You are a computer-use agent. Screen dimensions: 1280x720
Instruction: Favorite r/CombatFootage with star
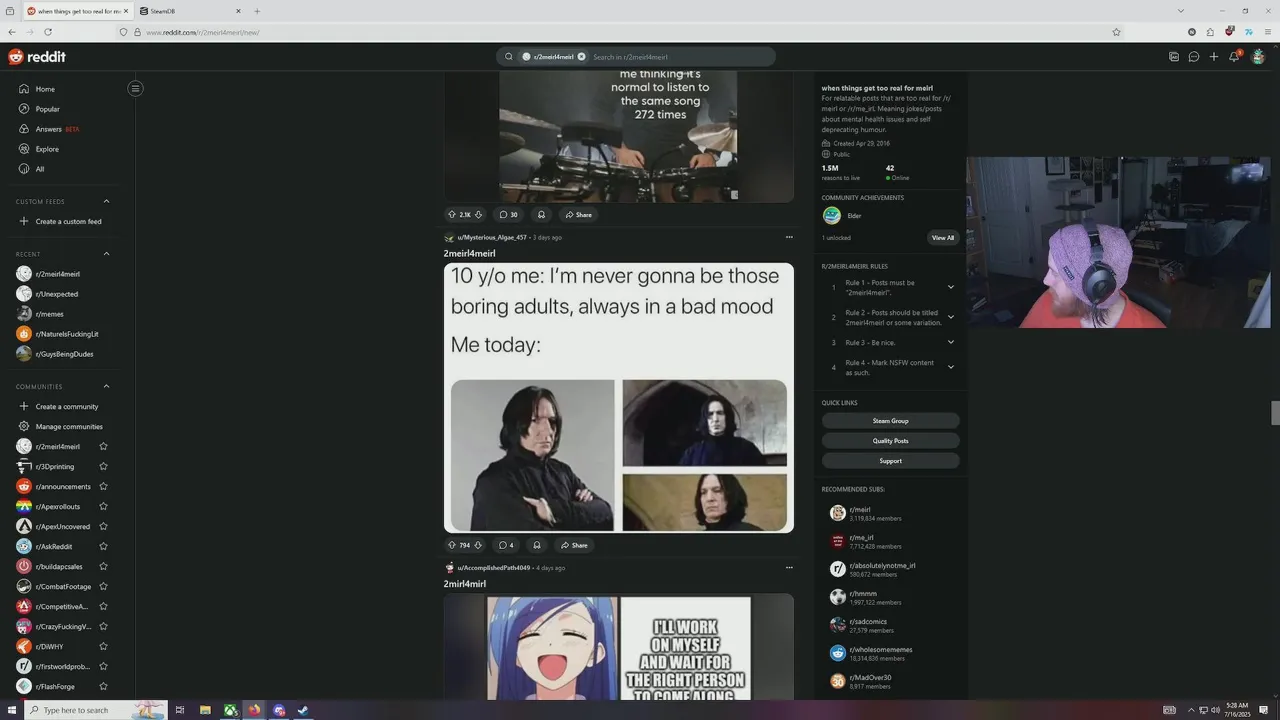click(x=103, y=586)
